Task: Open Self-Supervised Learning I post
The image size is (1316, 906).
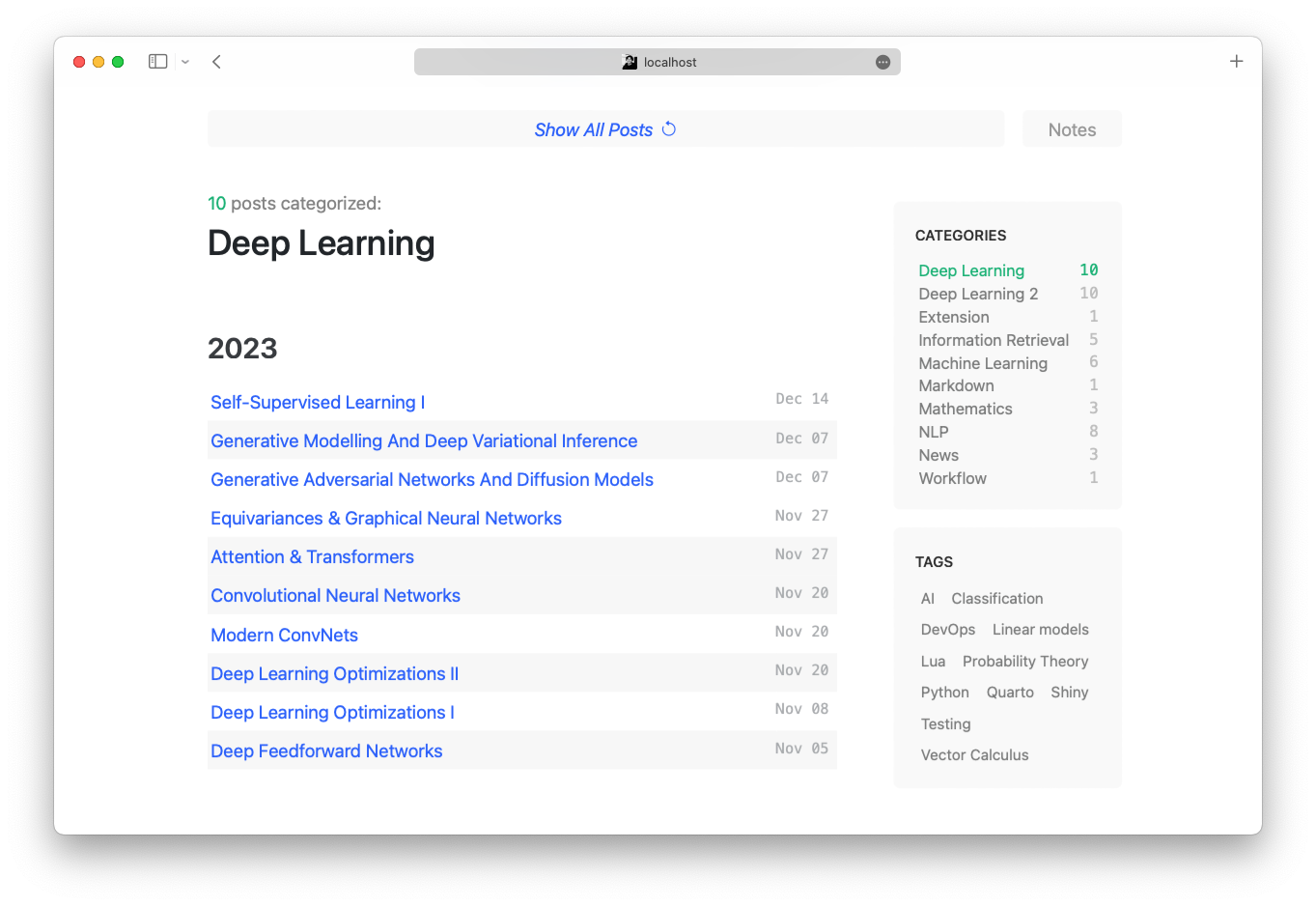Action: (318, 403)
